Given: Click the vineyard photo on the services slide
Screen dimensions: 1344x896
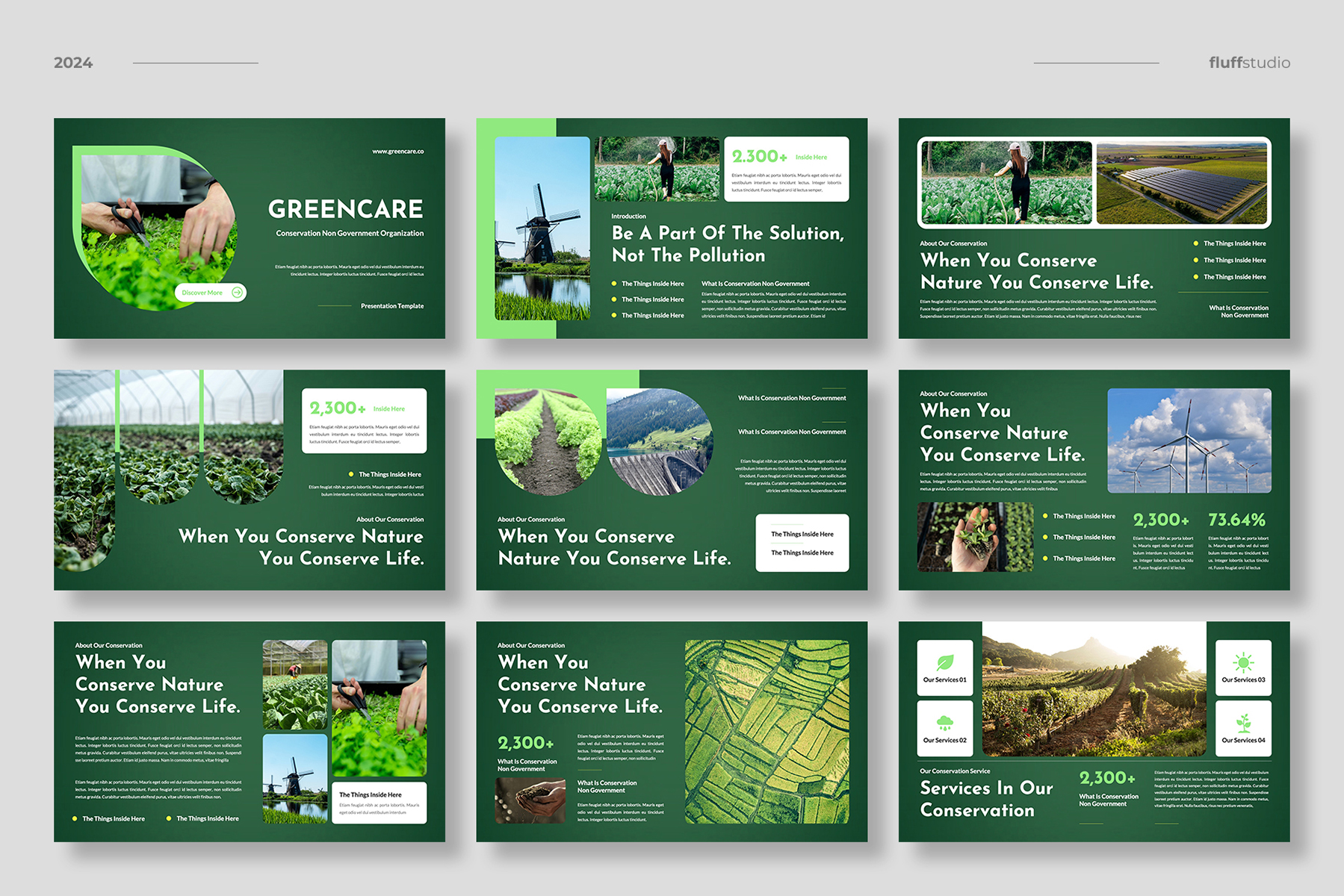Looking at the screenshot, I should pos(1093,689).
